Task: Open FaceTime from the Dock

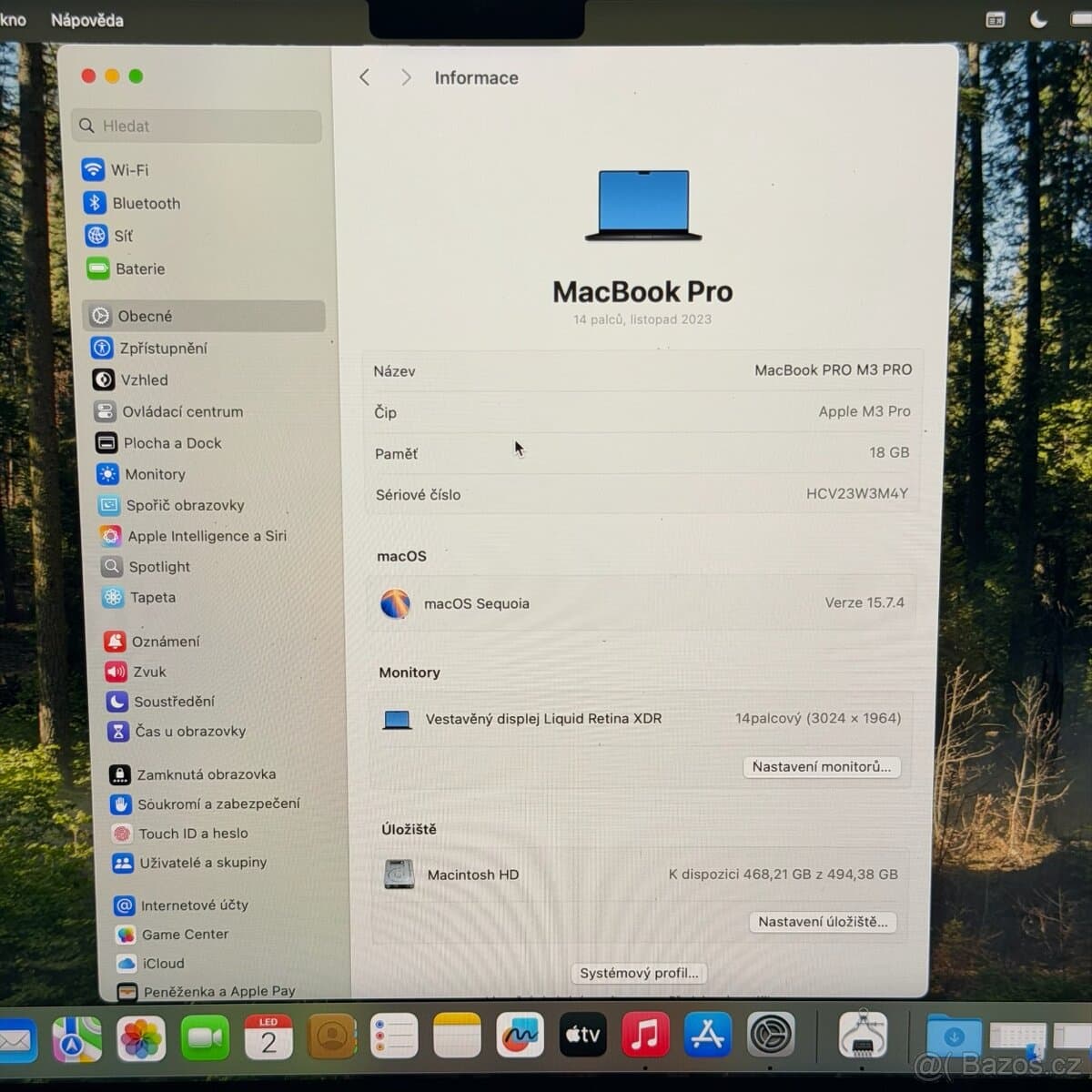Action: (205, 1038)
